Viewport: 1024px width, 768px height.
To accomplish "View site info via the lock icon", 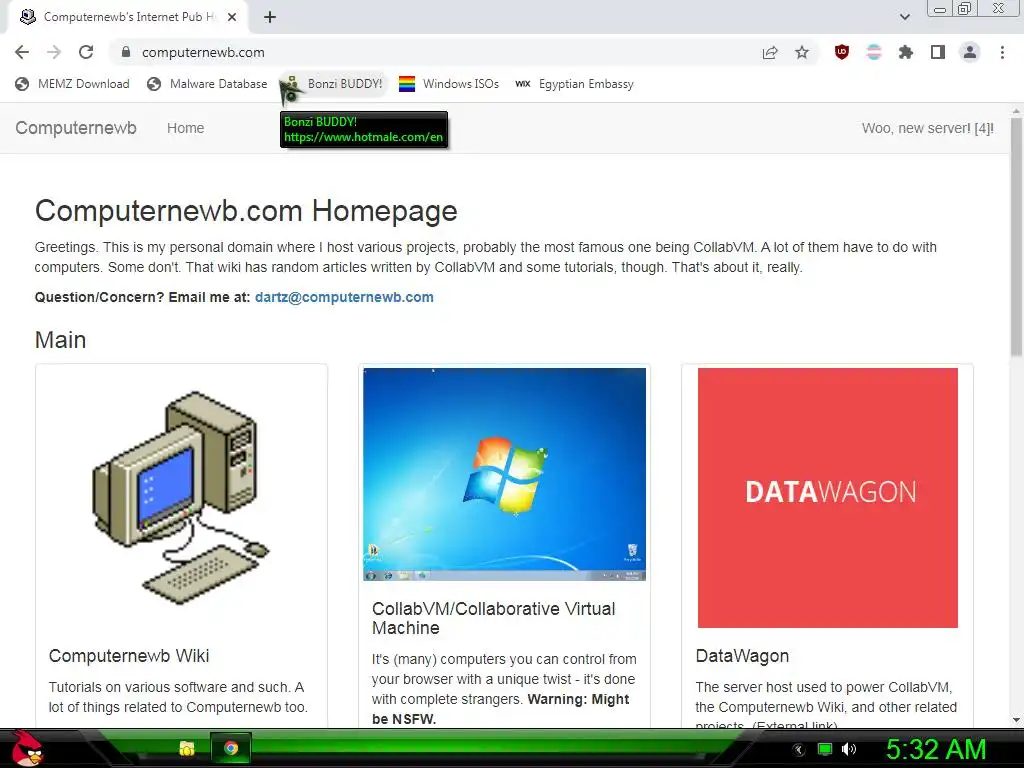I will [126, 52].
